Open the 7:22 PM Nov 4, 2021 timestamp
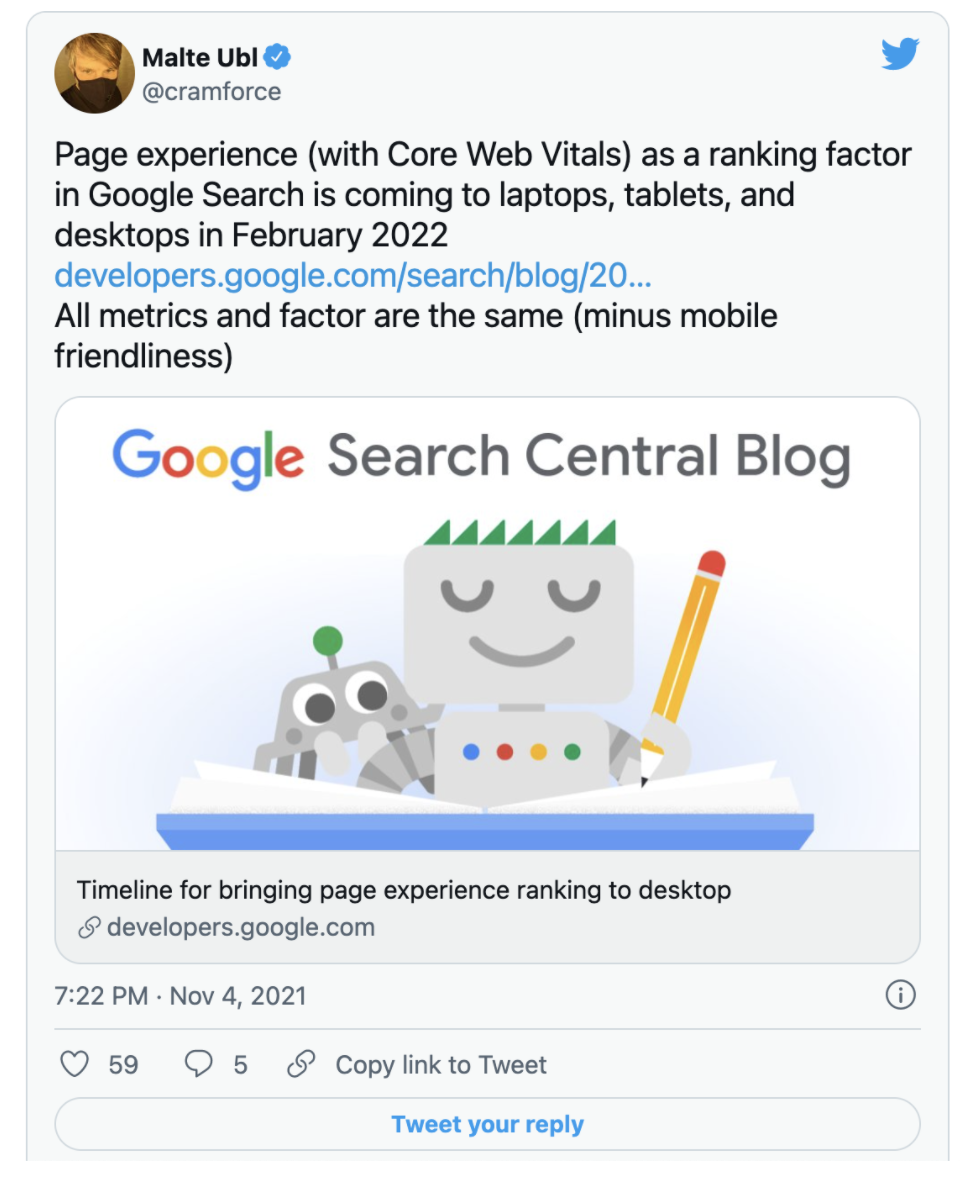The width and height of the screenshot is (970, 1186). click(x=180, y=996)
